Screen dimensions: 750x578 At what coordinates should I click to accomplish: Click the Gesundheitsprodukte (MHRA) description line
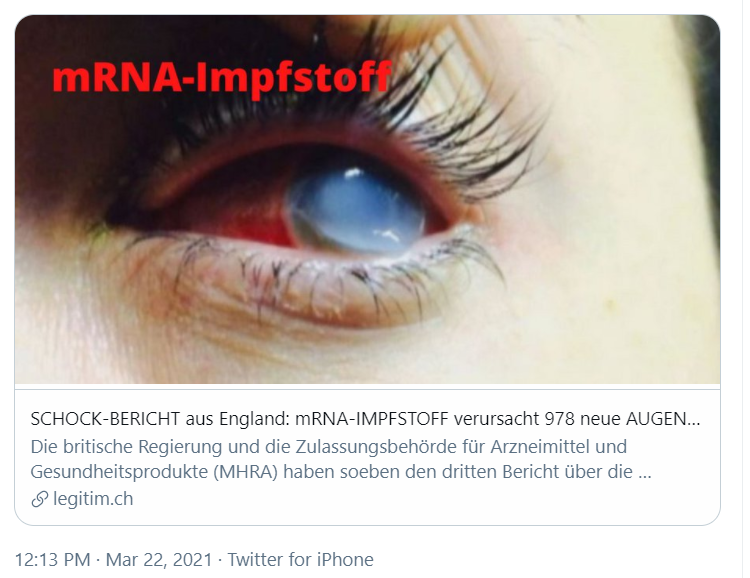(341, 472)
